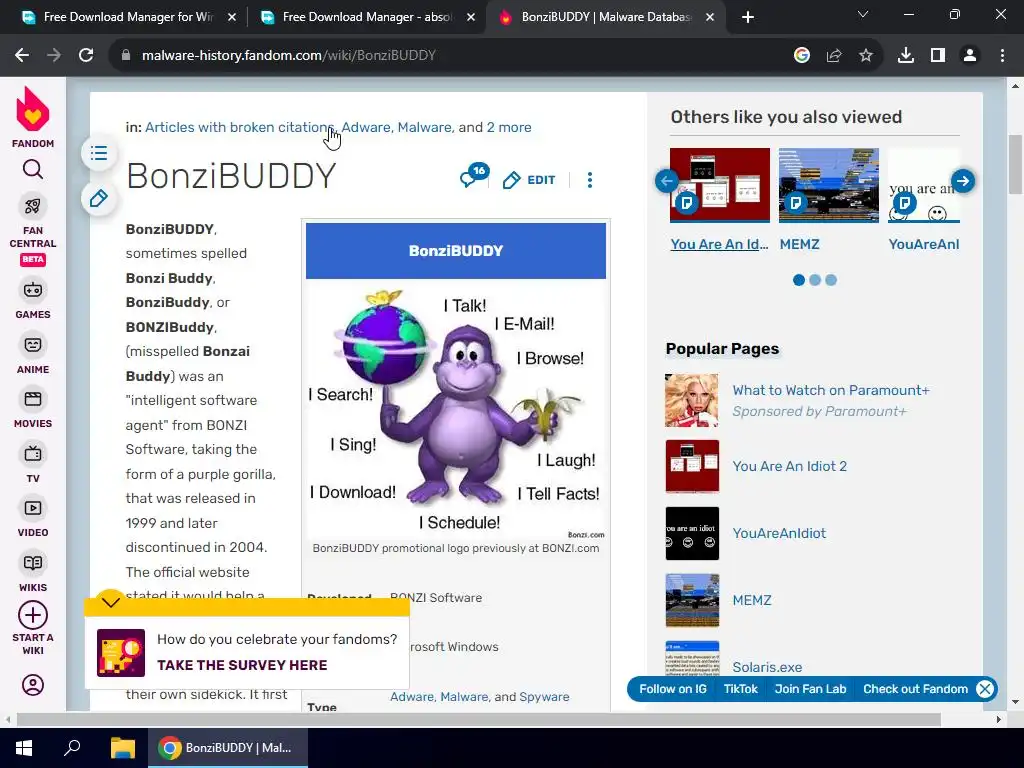Expand categories via '2 more' link
Image resolution: width=1024 pixels, height=768 pixels.
pos(509,127)
